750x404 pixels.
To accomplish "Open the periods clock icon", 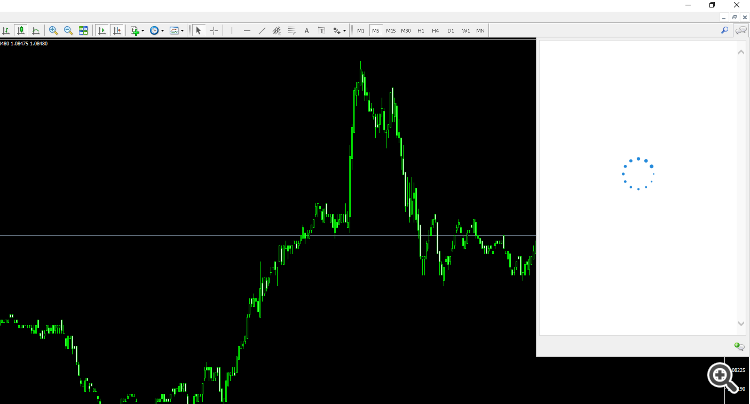I will (x=154, y=31).
